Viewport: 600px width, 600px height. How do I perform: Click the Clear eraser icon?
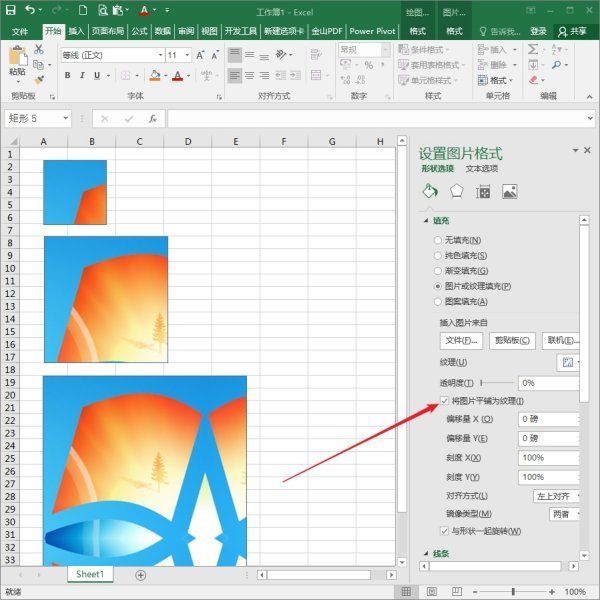coord(533,80)
